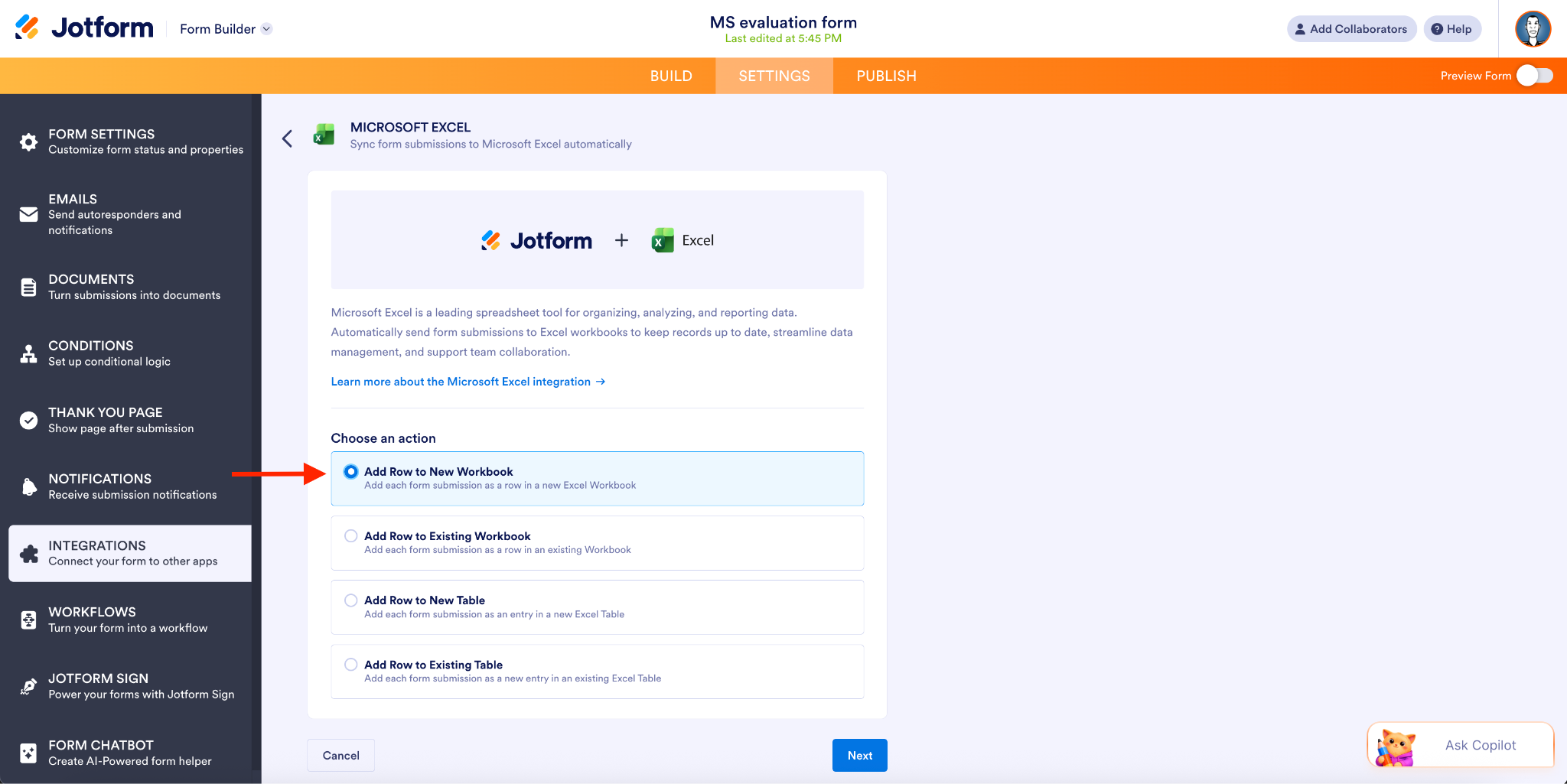The image size is (1567, 784).
Task: Open Ask Copilot chat widget
Action: click(1460, 745)
